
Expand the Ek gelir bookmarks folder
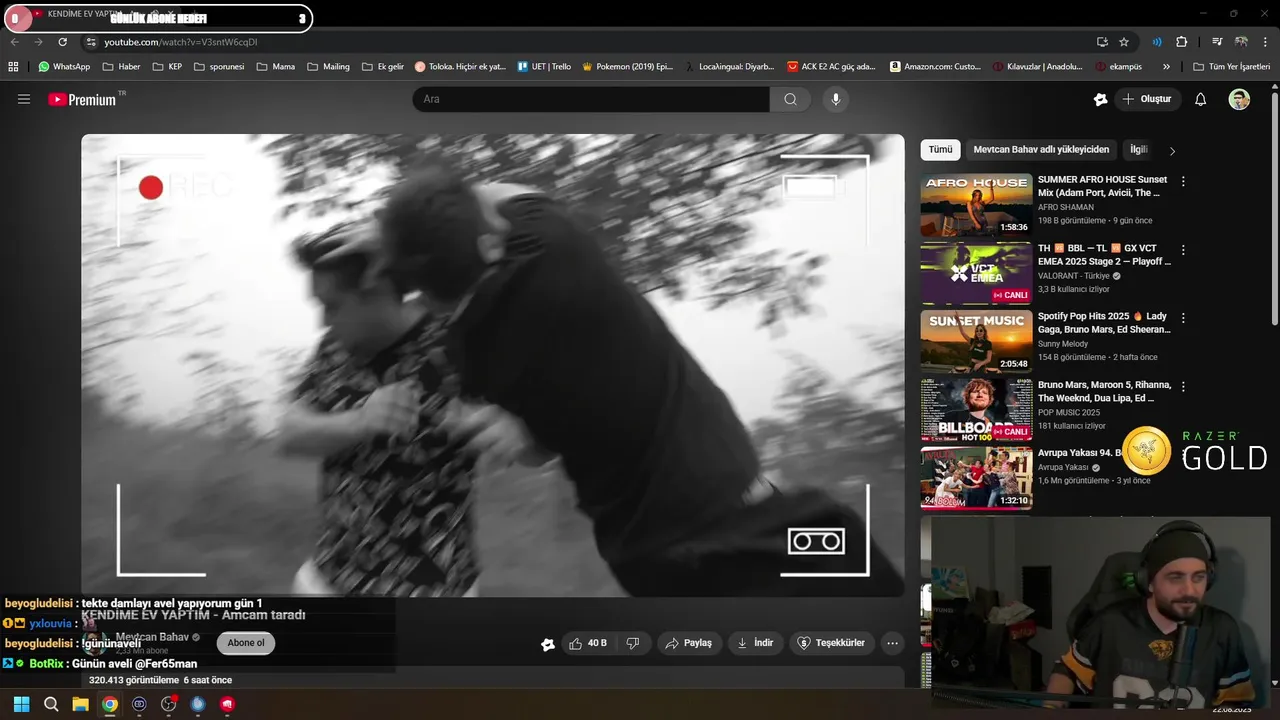(382, 67)
